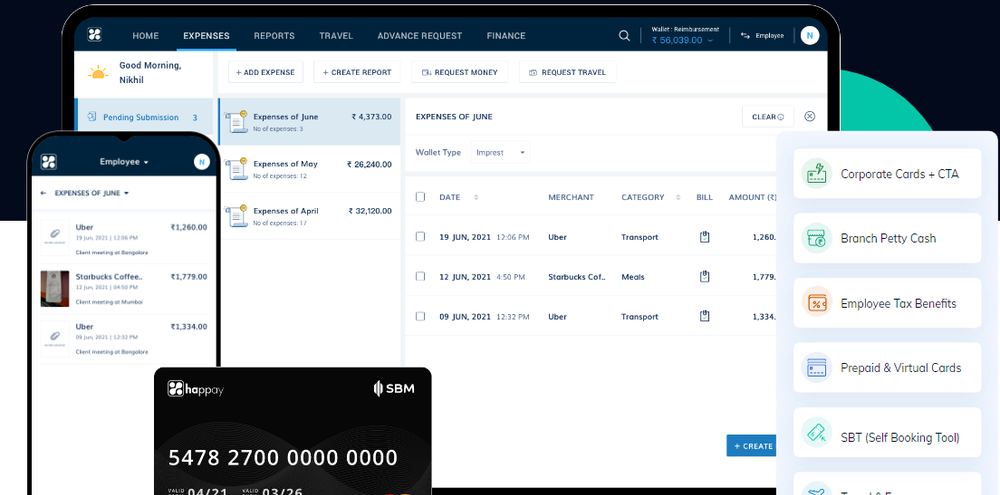Click the N profile avatar in the tablet header

[809, 36]
